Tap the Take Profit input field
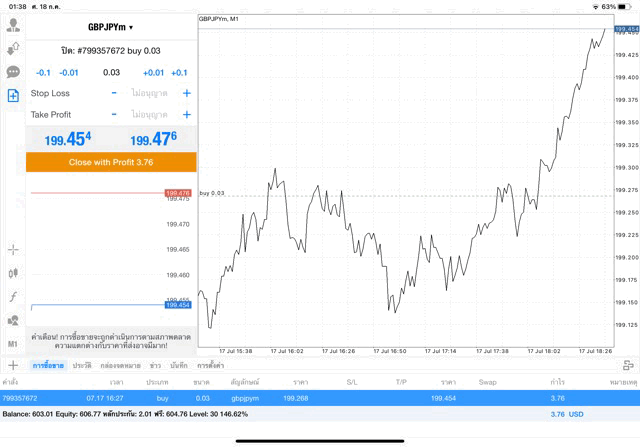This screenshot has height=447, width=640. (x=150, y=115)
